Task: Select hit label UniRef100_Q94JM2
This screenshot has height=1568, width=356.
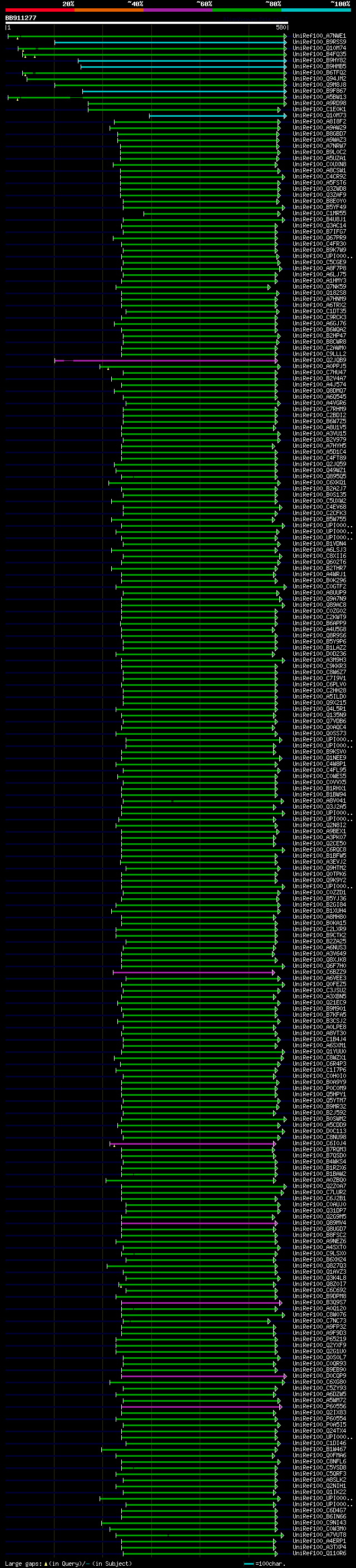Action: 319,78
